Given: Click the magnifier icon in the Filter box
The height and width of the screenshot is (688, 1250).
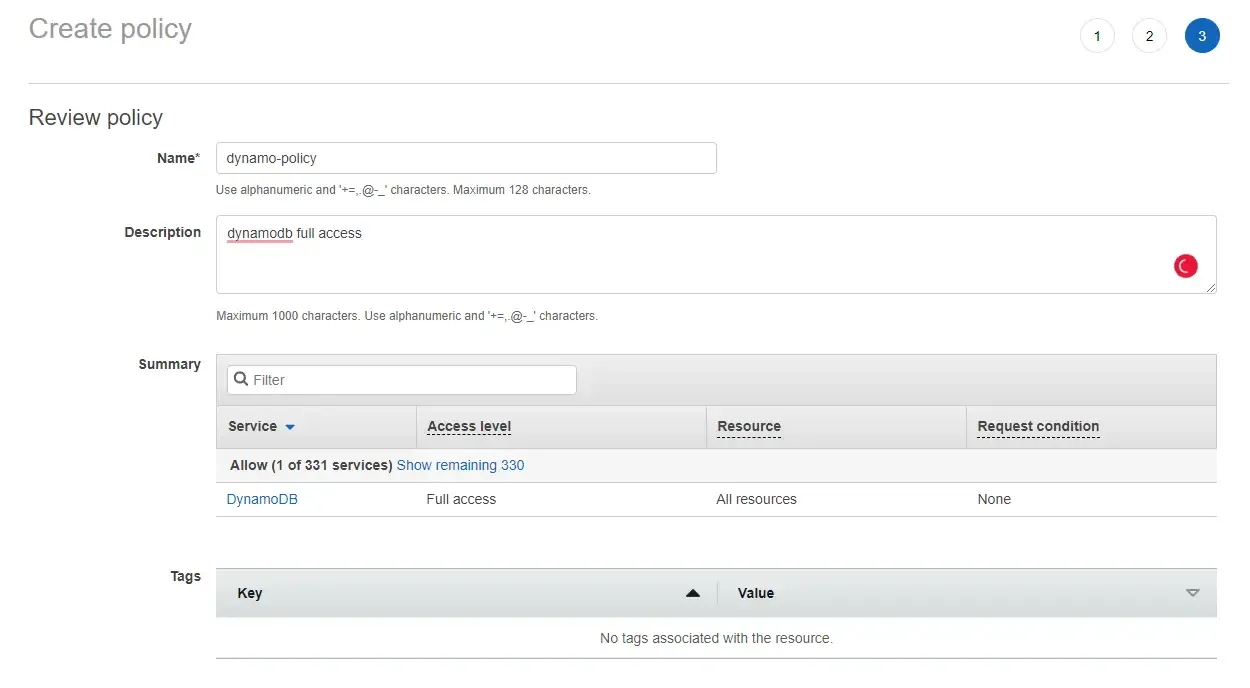Looking at the screenshot, I should [240, 380].
